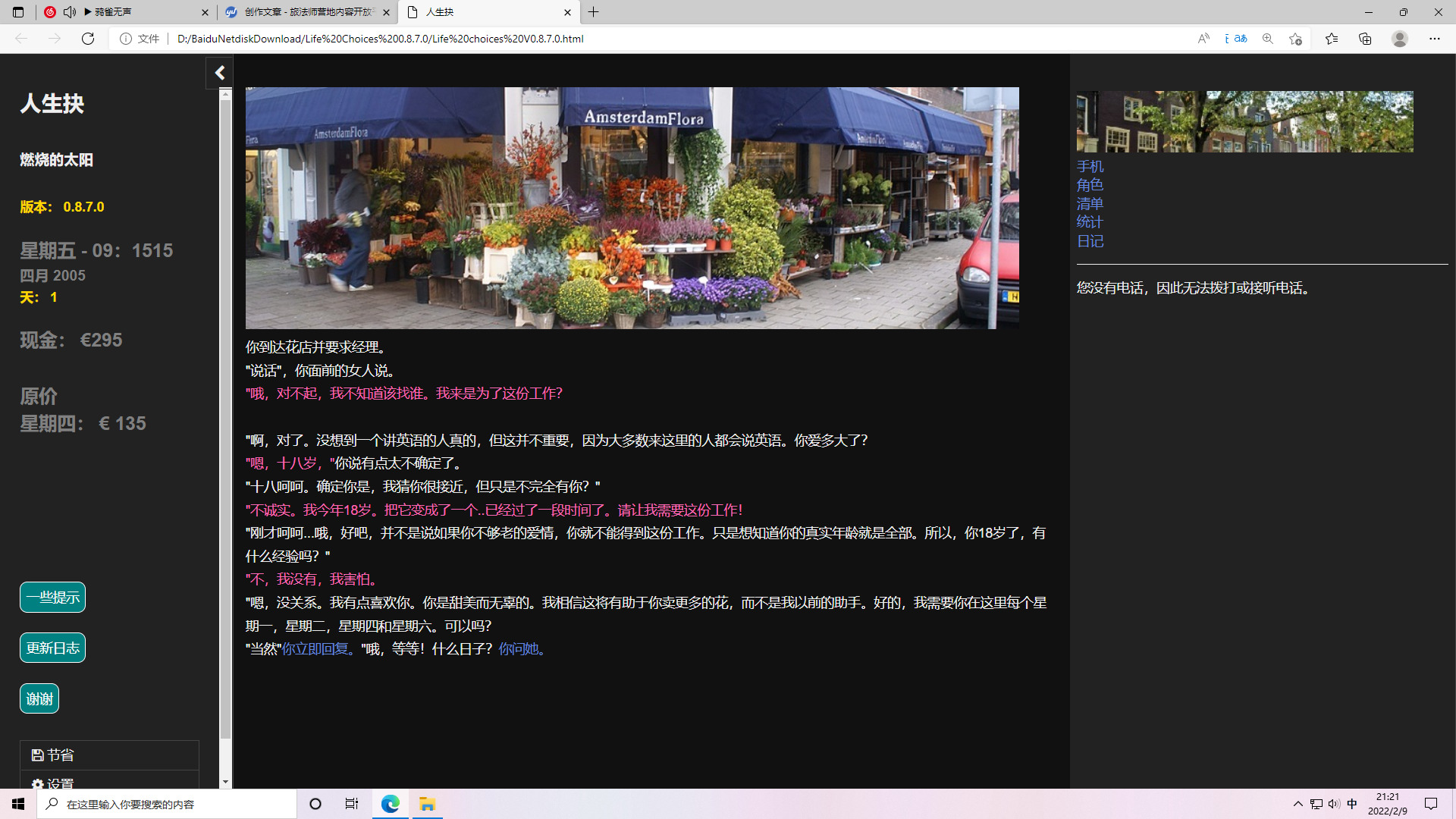Click the save disk icon 节省

pyautogui.click(x=38, y=755)
